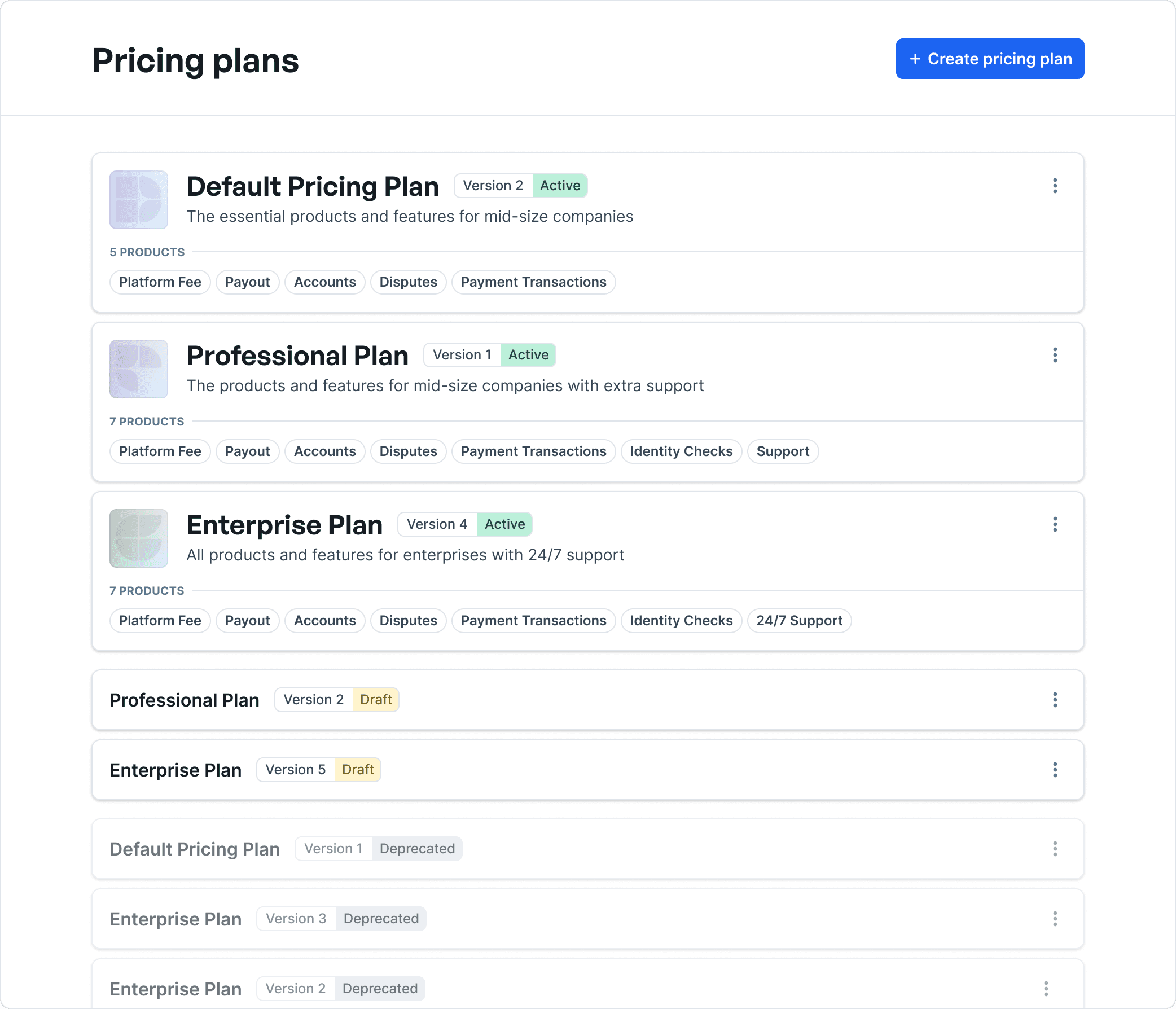Select the 24/7 Support tag under Enterprise Plan
This screenshot has height=1009, width=1176.
799,620
